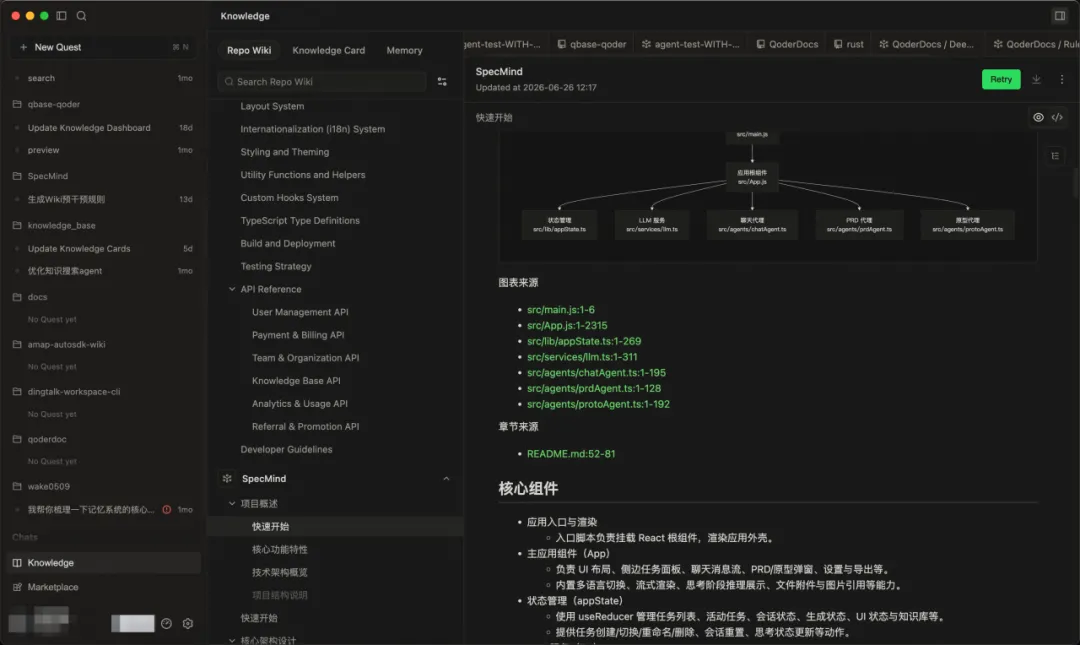Image resolution: width=1080 pixels, height=645 pixels.
Task: Select the 技术架构概览 wiki page
Action: click(x=280, y=573)
